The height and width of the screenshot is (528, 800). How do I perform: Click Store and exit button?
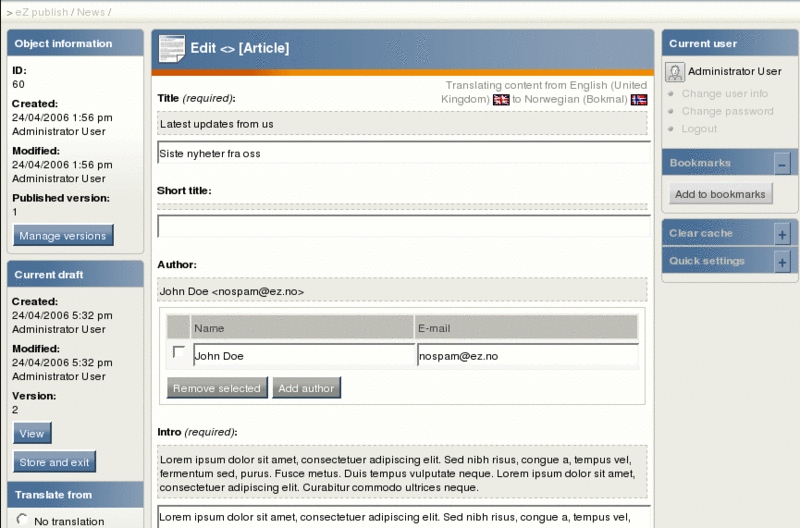pyautogui.click(x=54, y=462)
